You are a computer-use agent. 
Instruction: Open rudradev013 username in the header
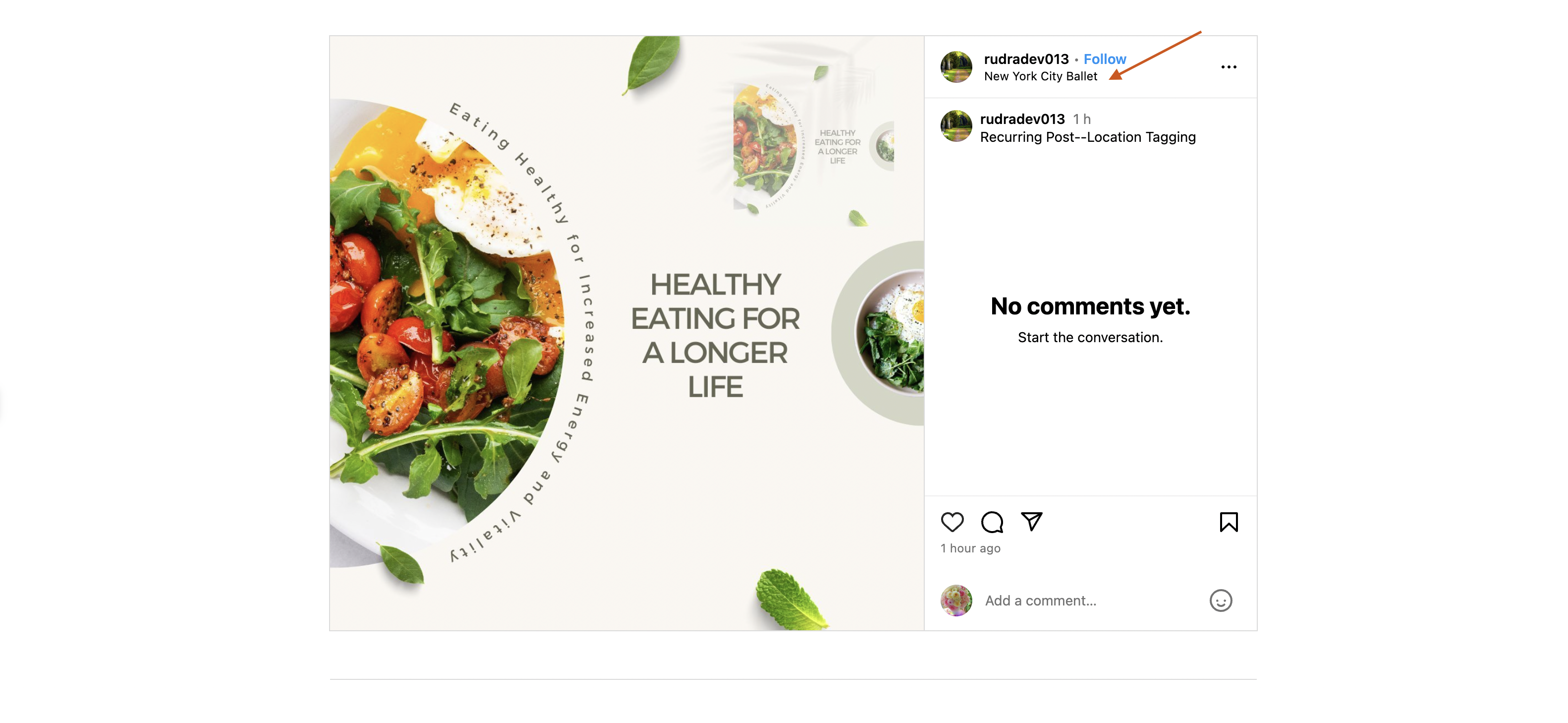[x=1026, y=59]
